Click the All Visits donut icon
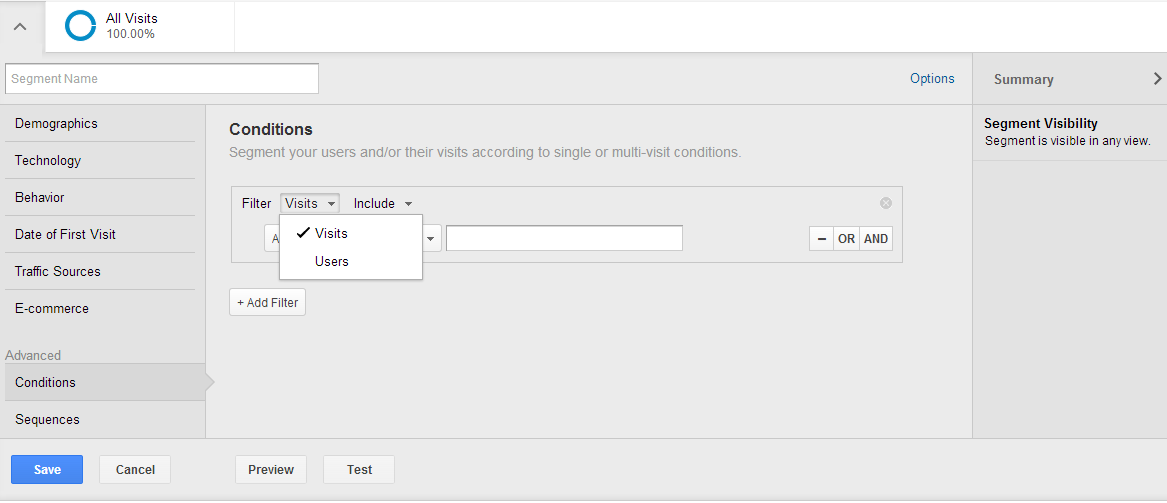This screenshot has height=503, width=1167. 80,26
